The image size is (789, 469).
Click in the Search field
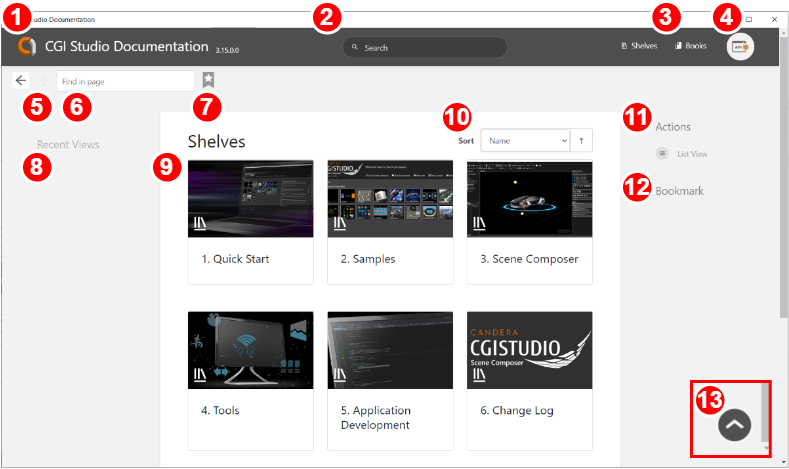tap(425, 47)
